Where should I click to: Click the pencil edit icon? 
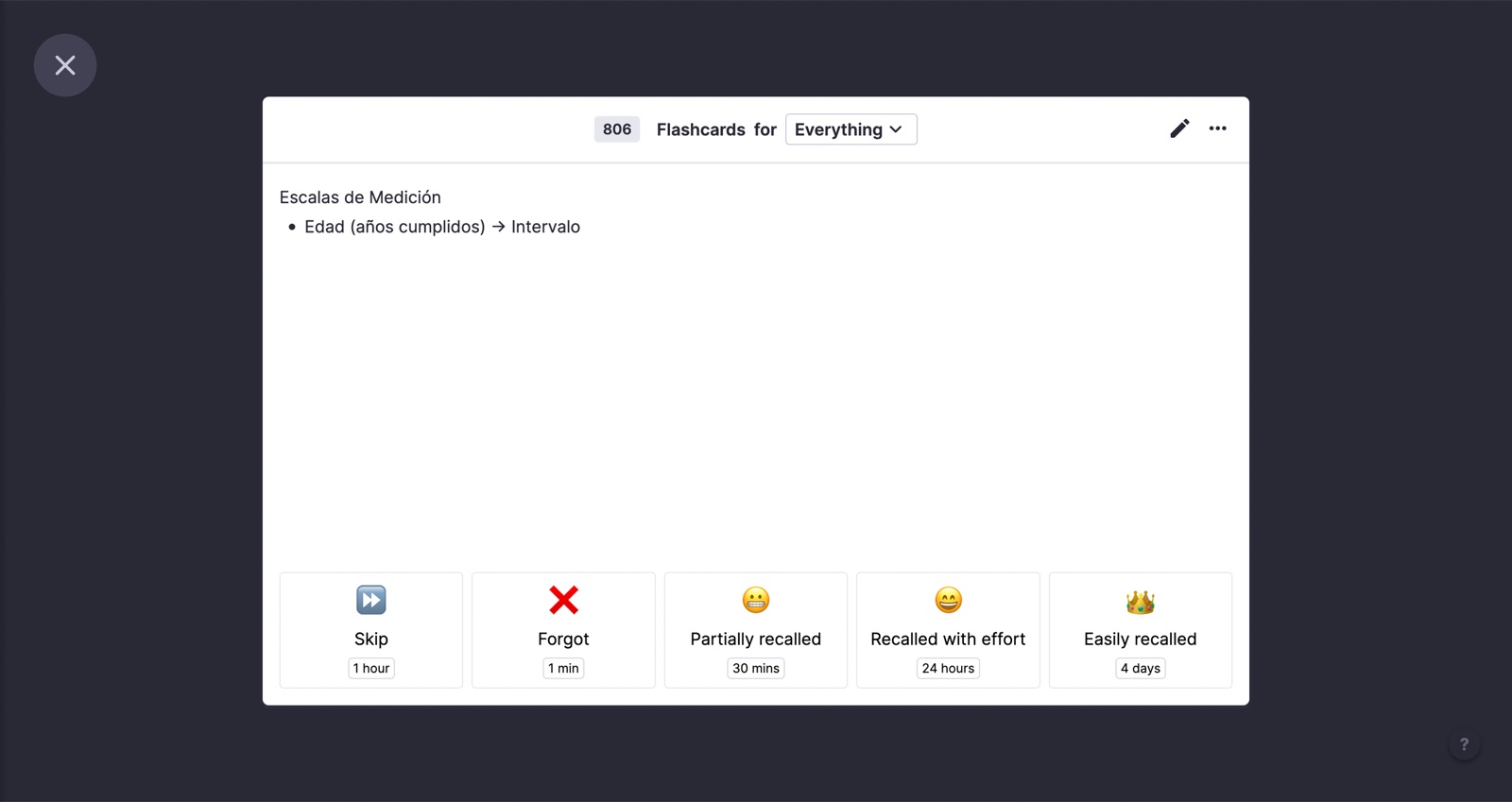click(1179, 128)
